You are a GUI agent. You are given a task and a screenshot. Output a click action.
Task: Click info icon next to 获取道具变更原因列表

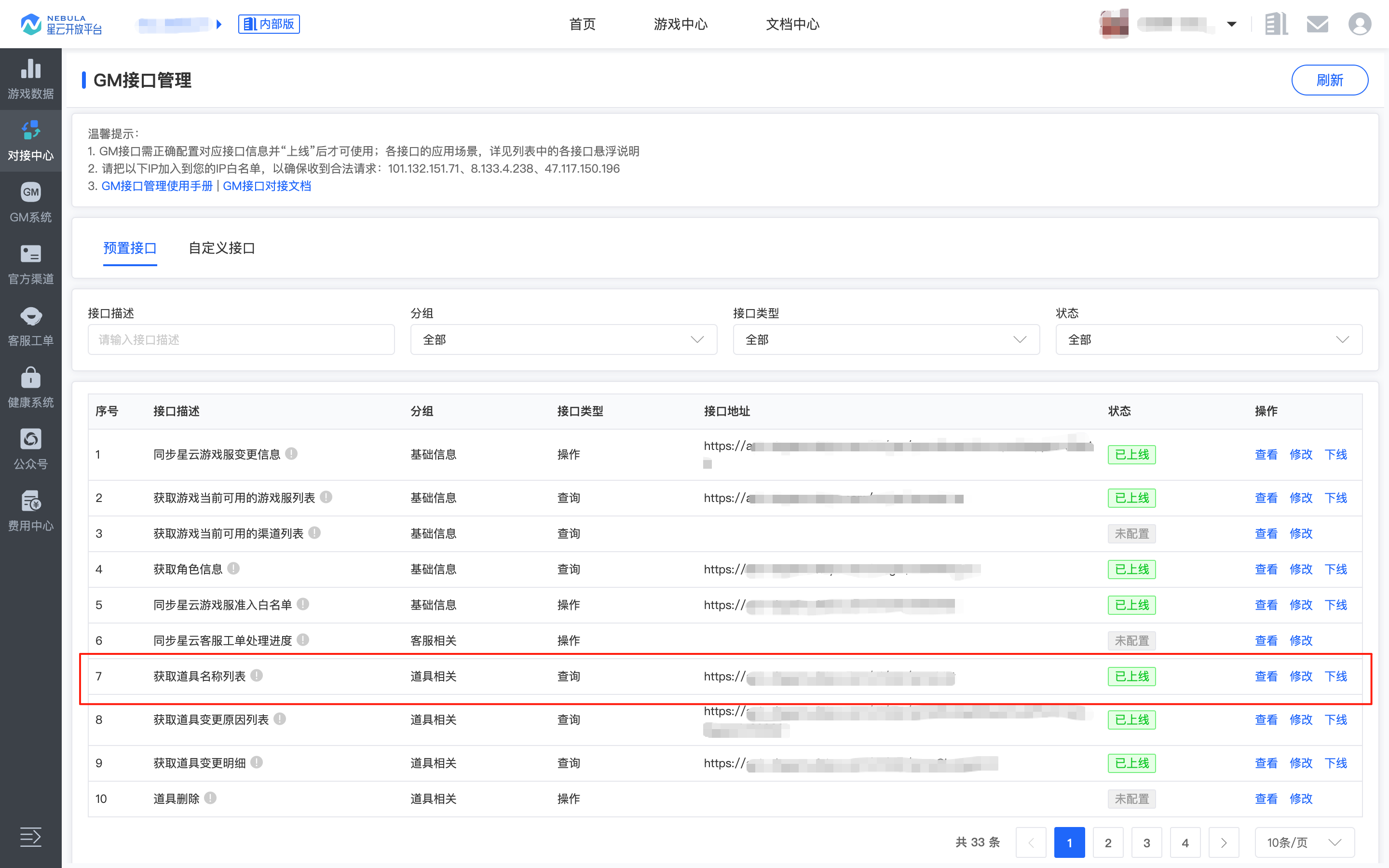coord(280,719)
